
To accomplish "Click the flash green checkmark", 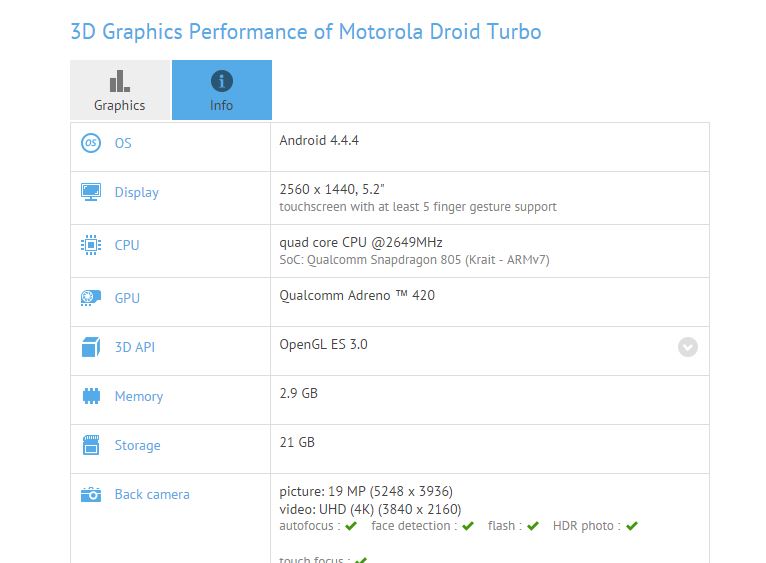I will pos(533,526).
